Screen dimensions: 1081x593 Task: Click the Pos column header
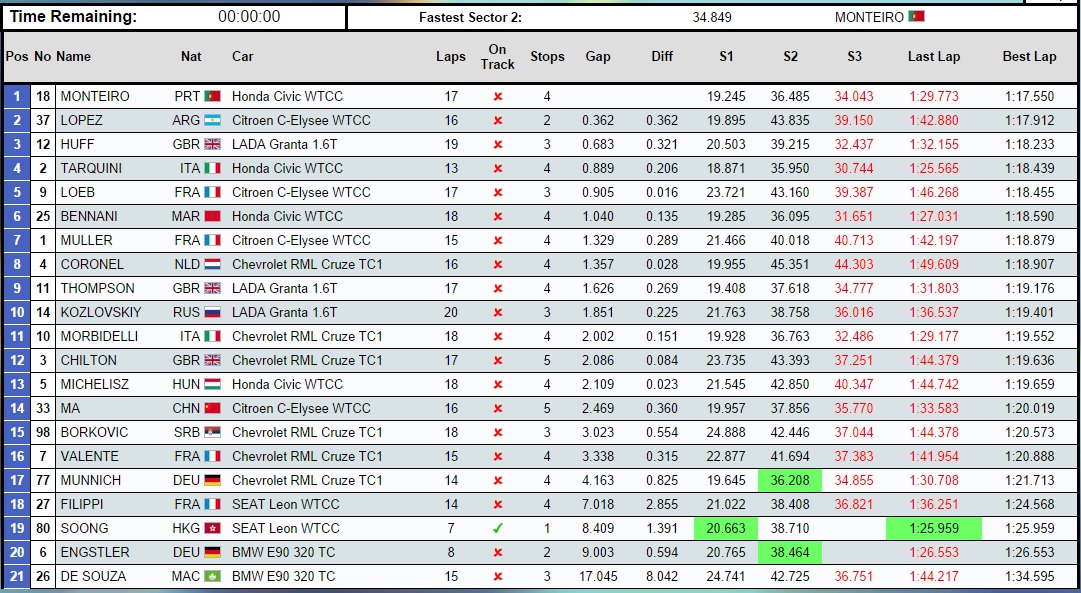coord(17,57)
